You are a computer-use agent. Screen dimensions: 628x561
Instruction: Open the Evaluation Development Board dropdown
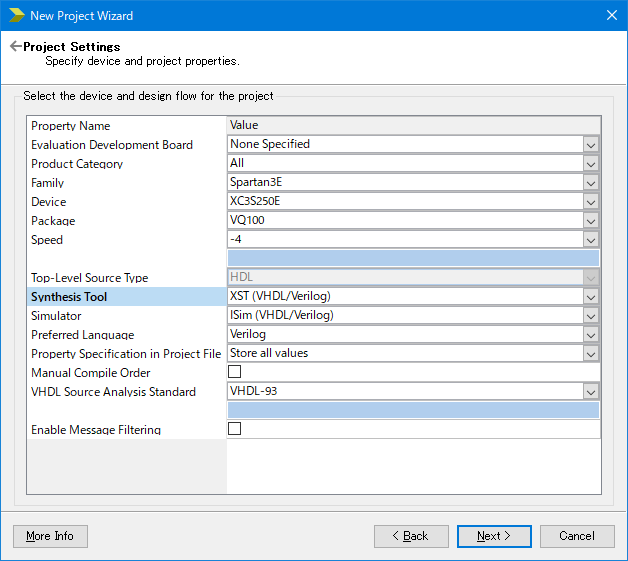591,144
